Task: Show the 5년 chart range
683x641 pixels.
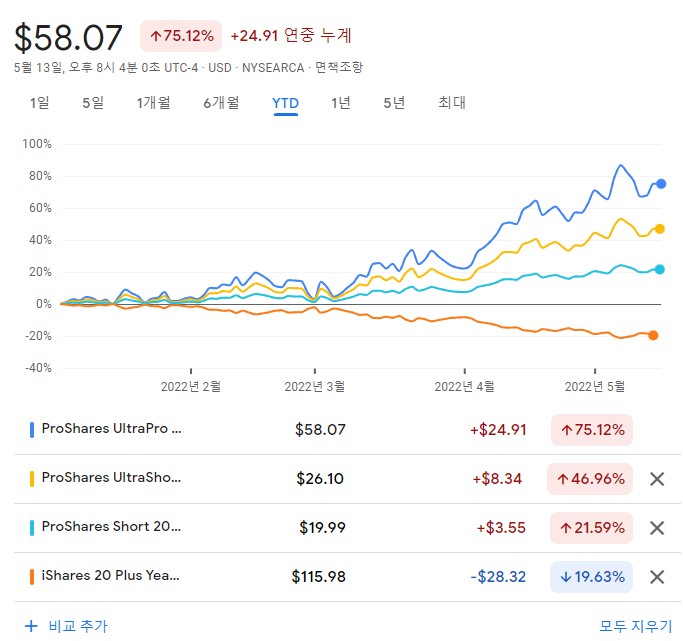Action: pyautogui.click(x=394, y=103)
